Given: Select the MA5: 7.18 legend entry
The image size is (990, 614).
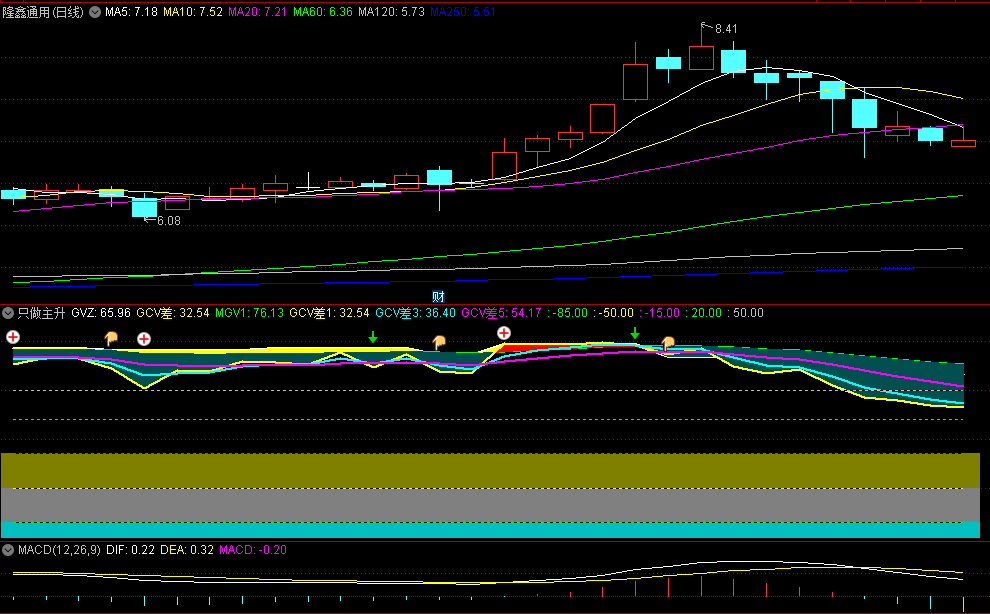Looking at the screenshot, I should click(x=131, y=12).
